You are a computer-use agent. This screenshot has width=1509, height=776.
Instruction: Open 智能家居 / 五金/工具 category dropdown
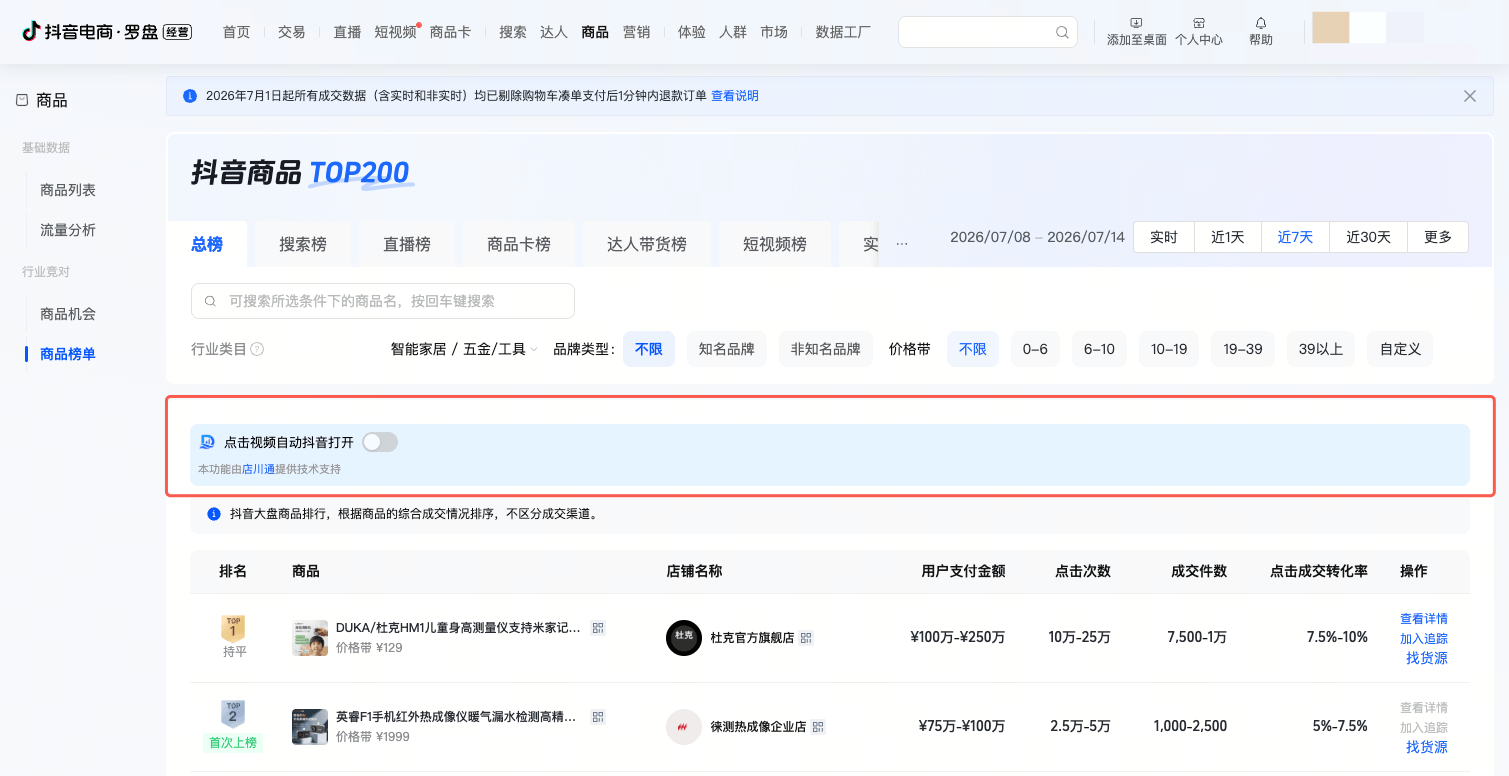click(464, 349)
